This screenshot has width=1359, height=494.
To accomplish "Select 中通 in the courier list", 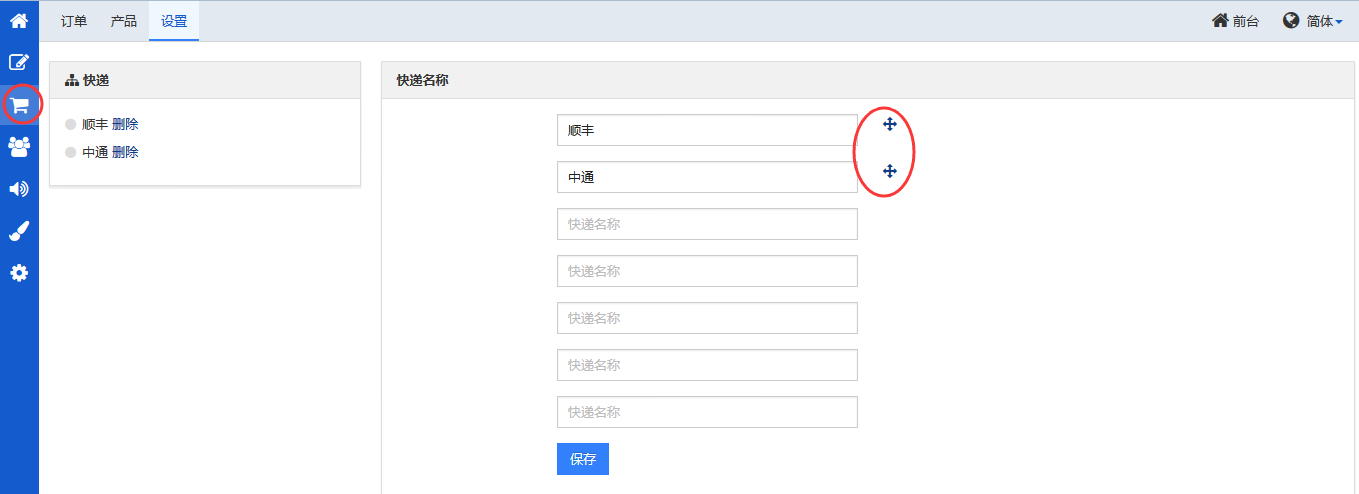I will coord(95,152).
